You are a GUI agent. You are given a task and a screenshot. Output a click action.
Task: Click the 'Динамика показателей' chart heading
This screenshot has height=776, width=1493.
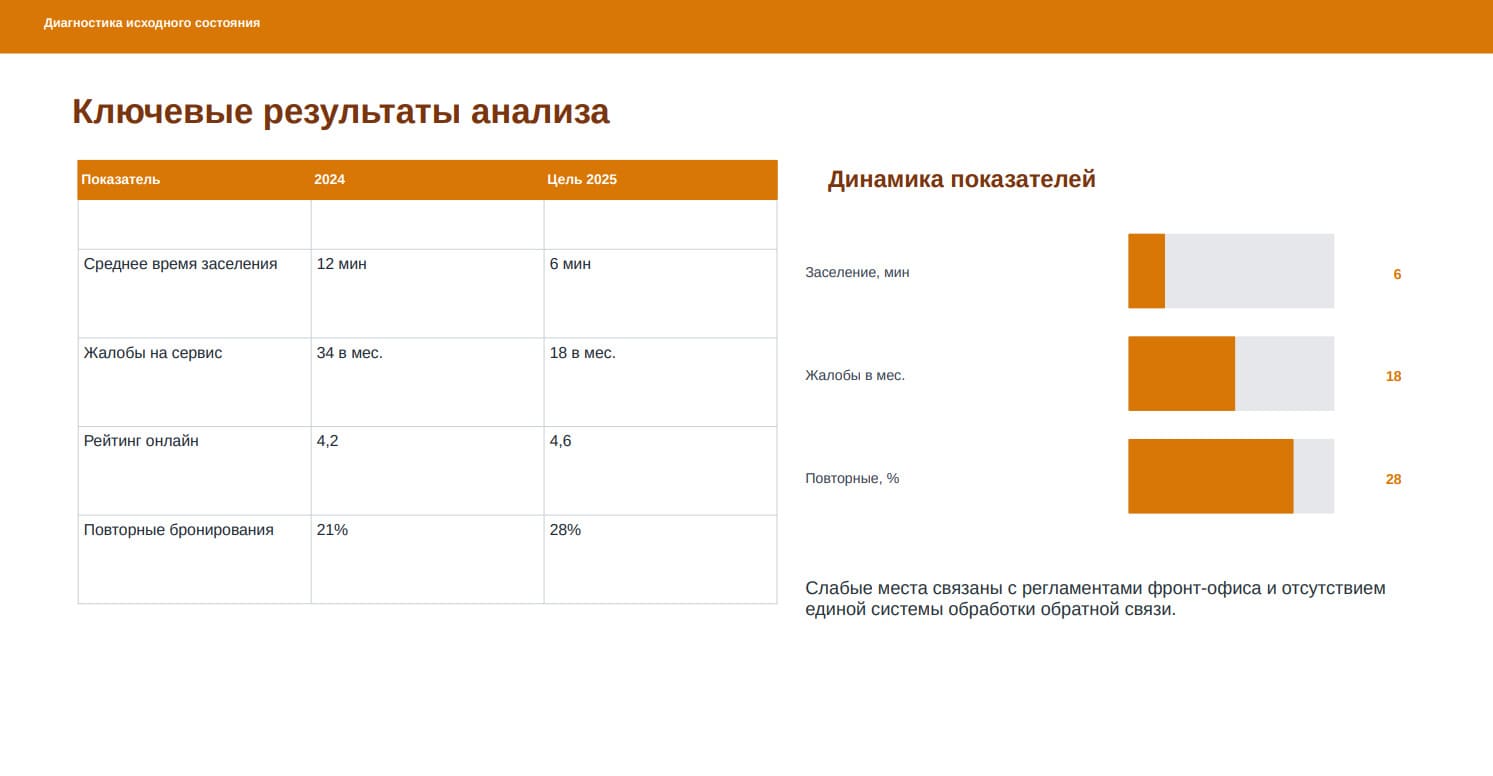[x=962, y=179]
